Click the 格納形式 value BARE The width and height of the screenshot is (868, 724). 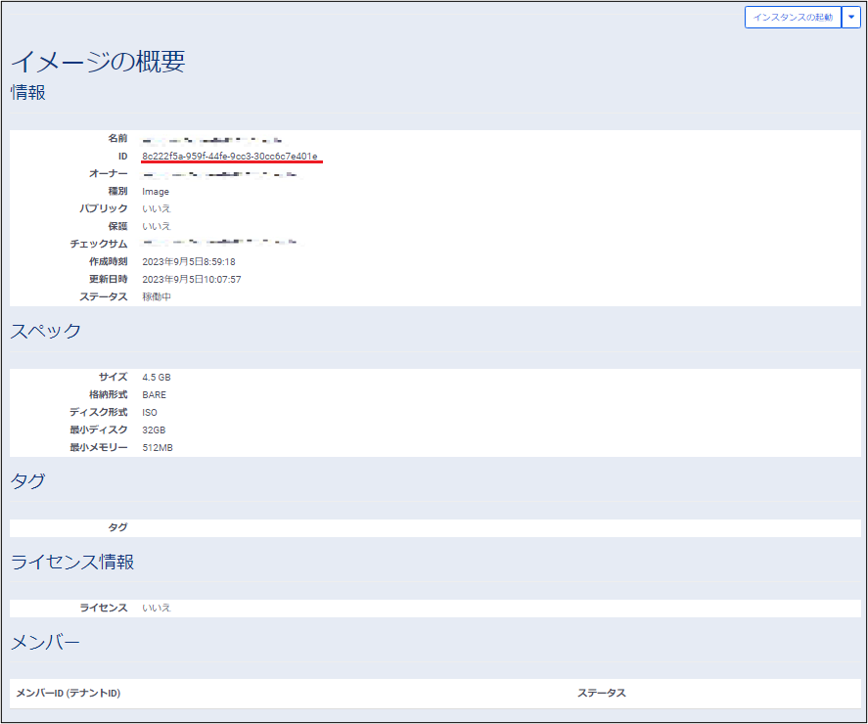coord(154,395)
